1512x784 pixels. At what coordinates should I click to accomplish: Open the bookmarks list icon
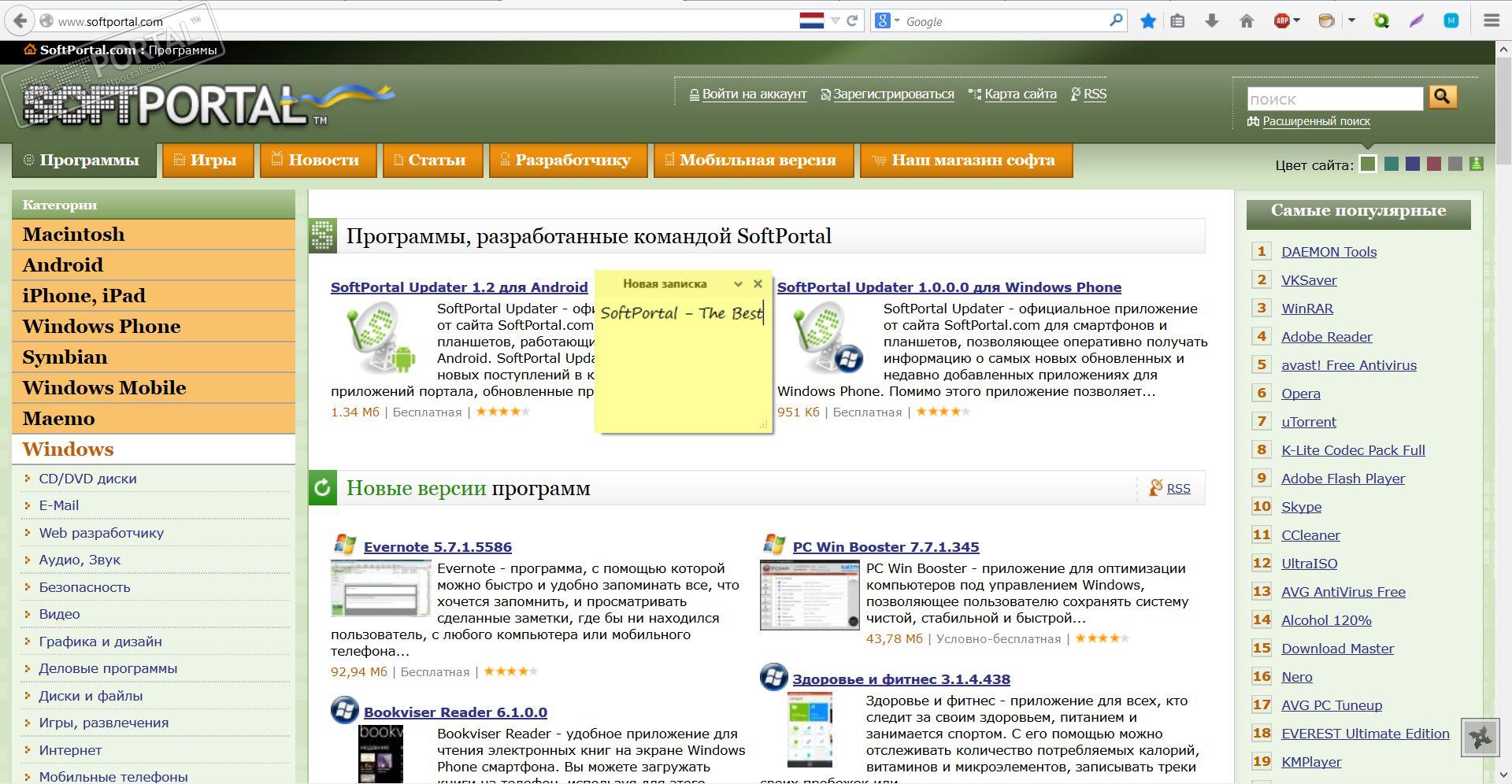coord(1177,21)
